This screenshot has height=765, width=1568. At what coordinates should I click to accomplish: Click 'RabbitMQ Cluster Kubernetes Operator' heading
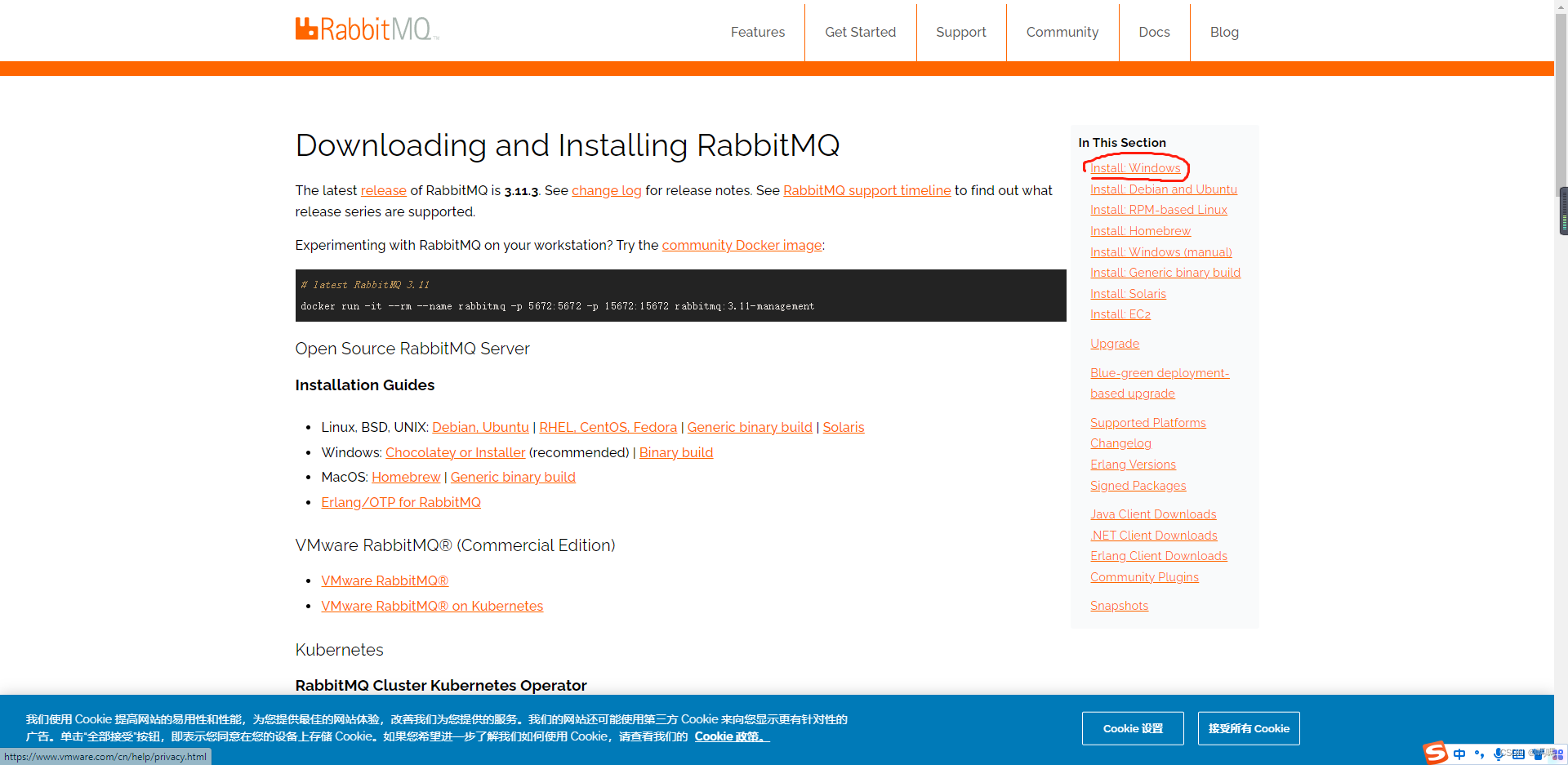coord(440,686)
